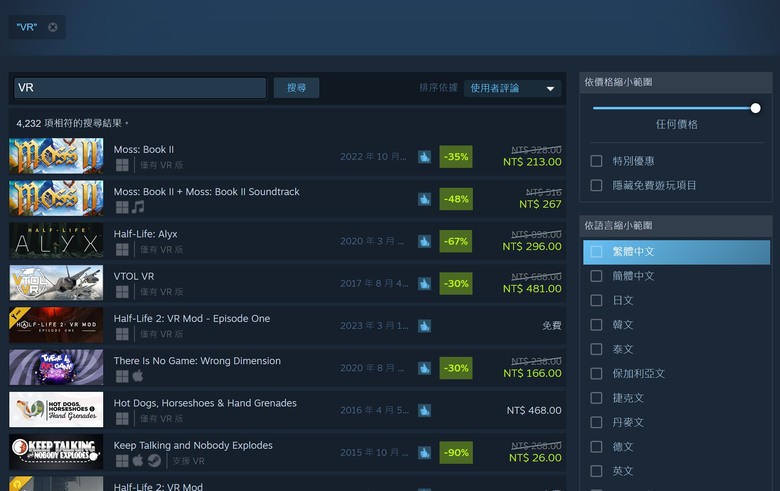Click the -35% discount badge for Moss: Book II
The width and height of the screenshot is (780, 491).
tap(456, 157)
